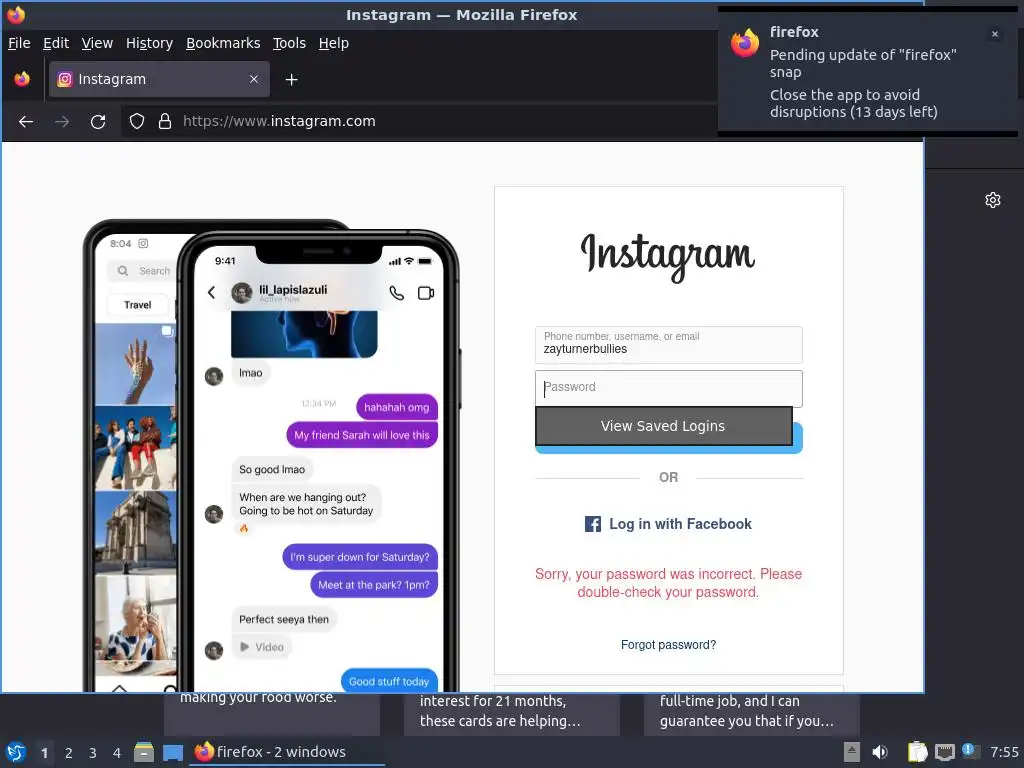The width and height of the screenshot is (1024, 768).
Task: Click the Firefox icon in the notification
Action: tap(744, 42)
